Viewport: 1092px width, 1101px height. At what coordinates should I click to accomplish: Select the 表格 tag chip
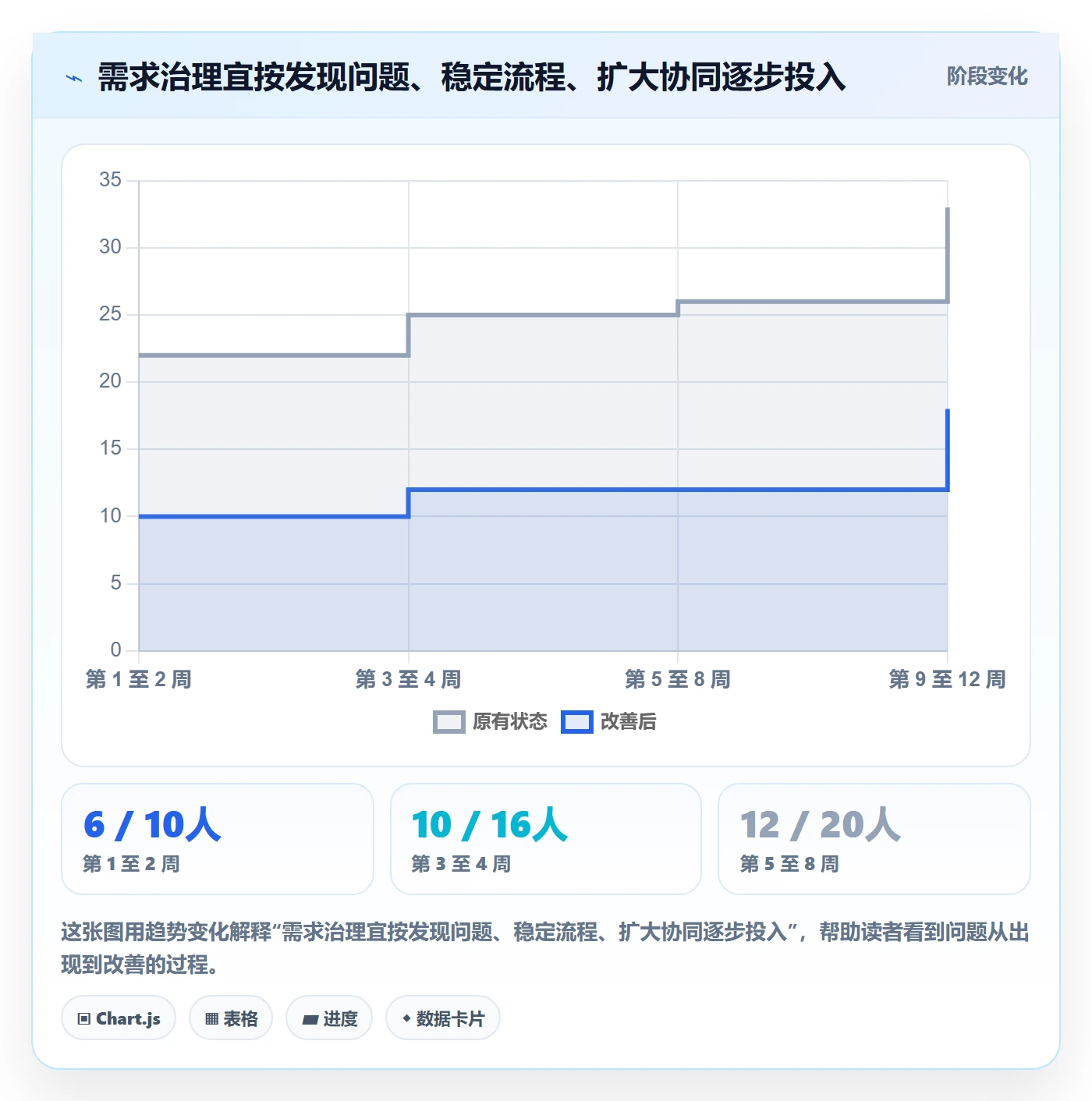pyautogui.click(x=231, y=1018)
